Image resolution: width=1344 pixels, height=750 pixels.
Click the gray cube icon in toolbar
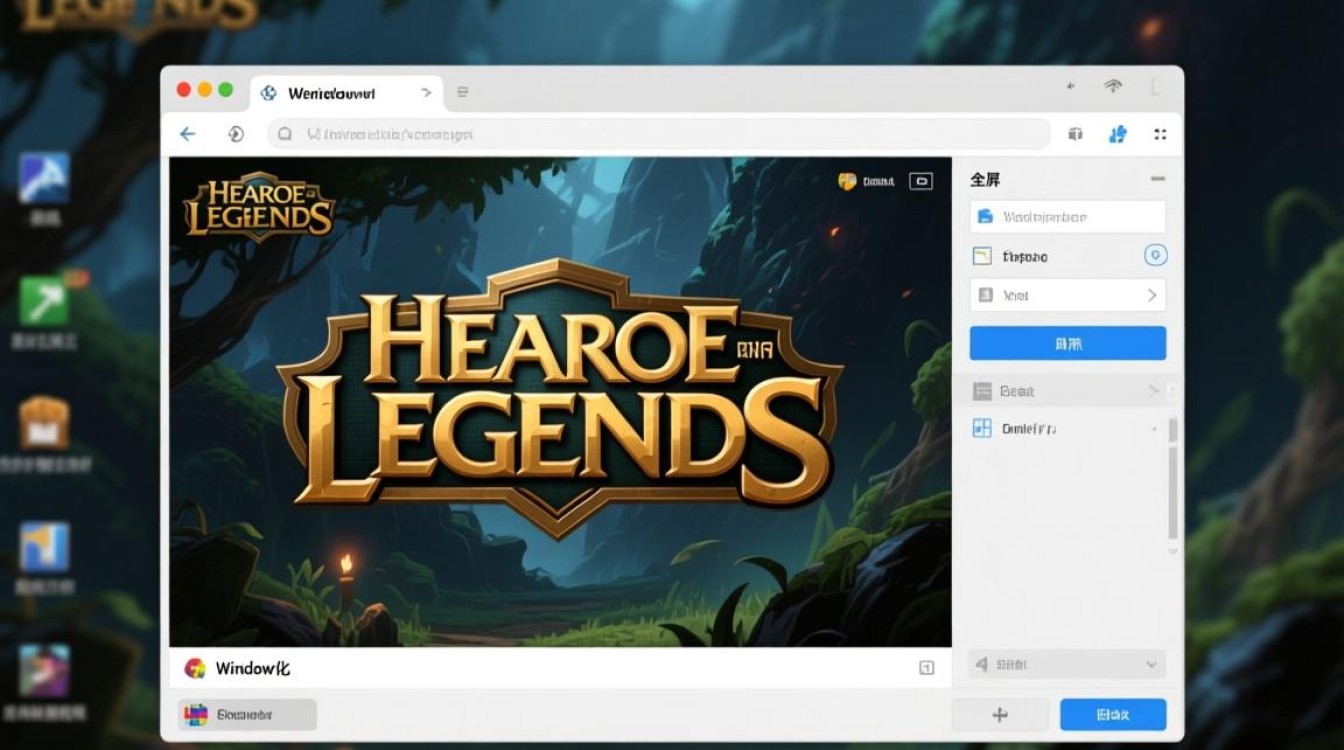coord(1075,134)
